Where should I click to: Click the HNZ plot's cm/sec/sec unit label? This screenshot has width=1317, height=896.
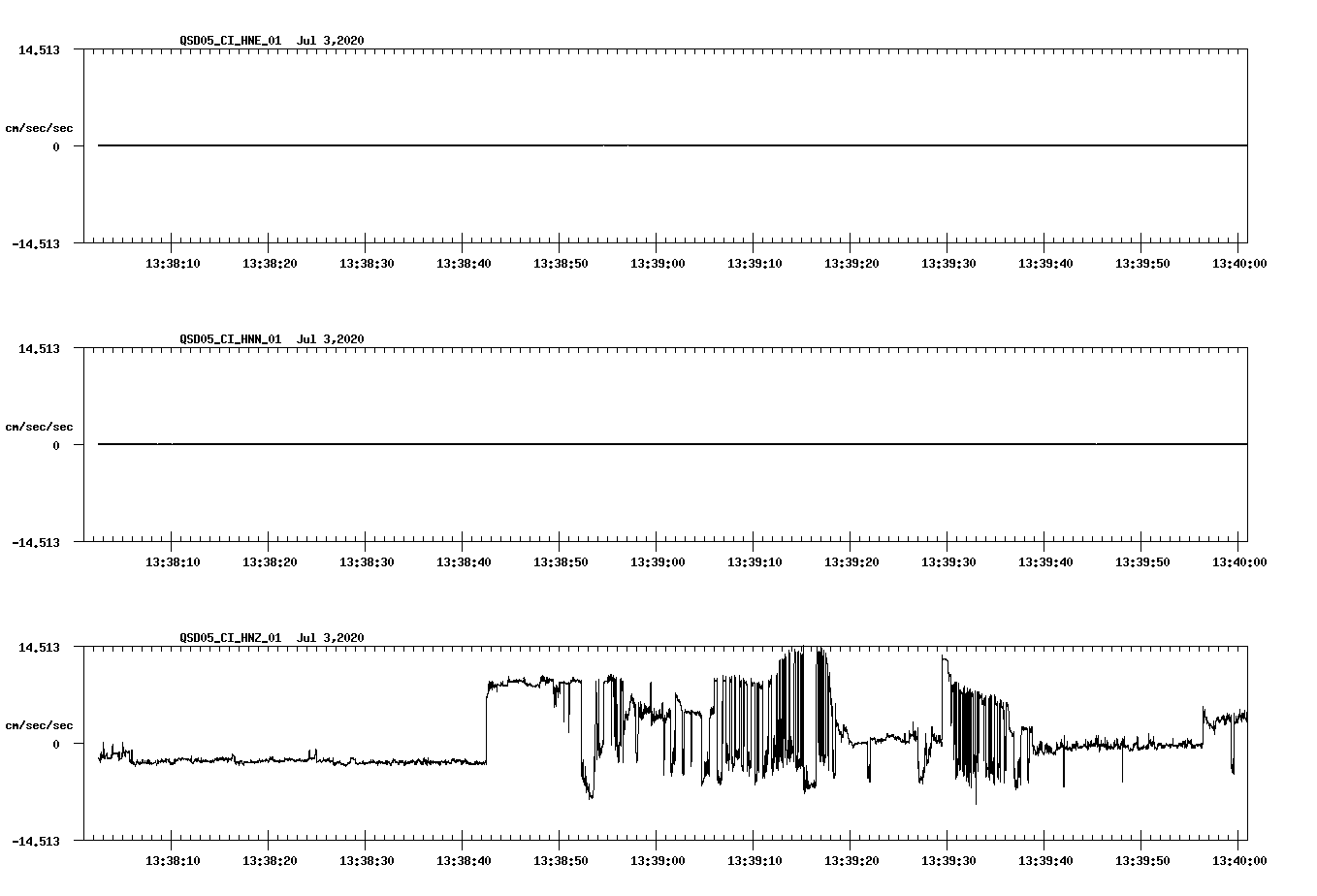(x=39, y=725)
